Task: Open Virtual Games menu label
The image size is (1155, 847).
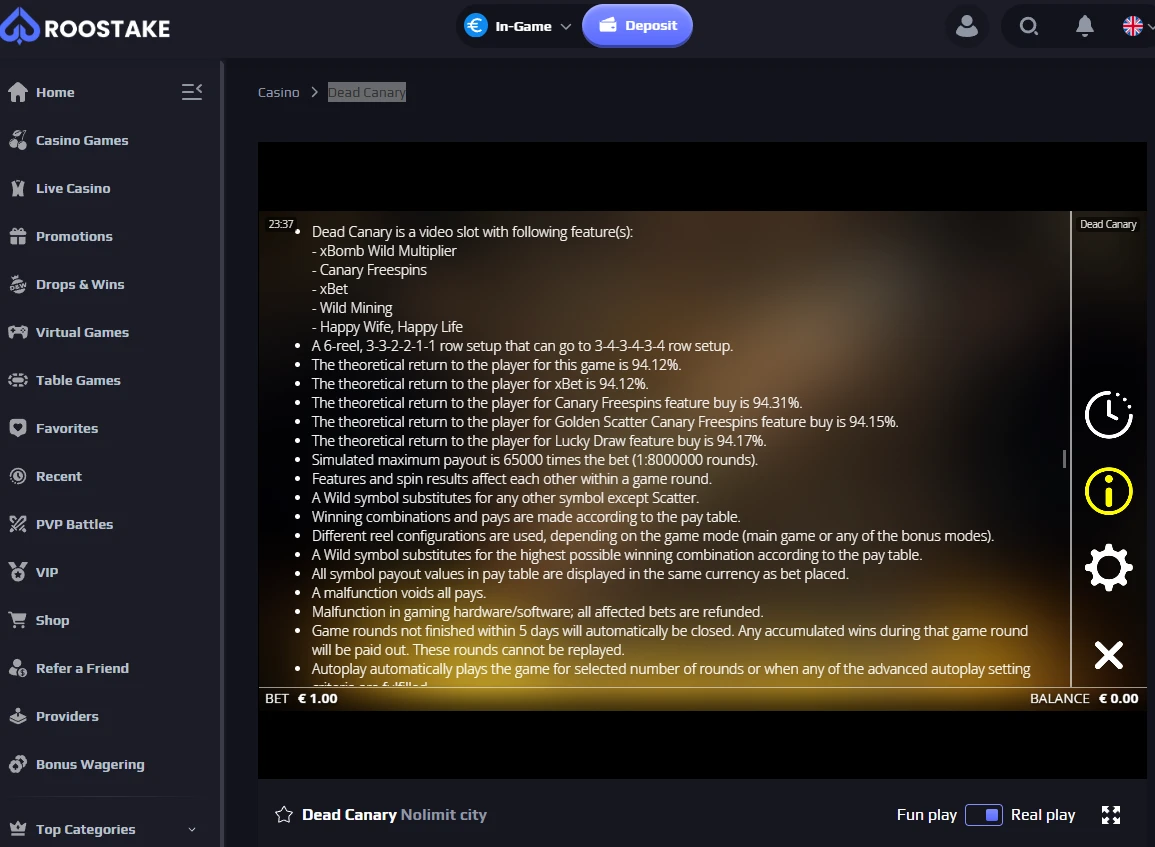Action: coord(82,332)
